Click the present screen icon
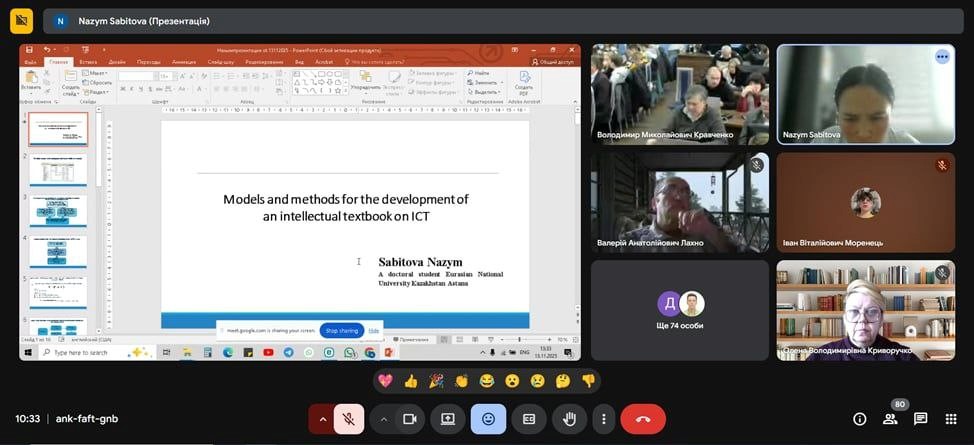974x445 pixels. pyautogui.click(x=447, y=419)
